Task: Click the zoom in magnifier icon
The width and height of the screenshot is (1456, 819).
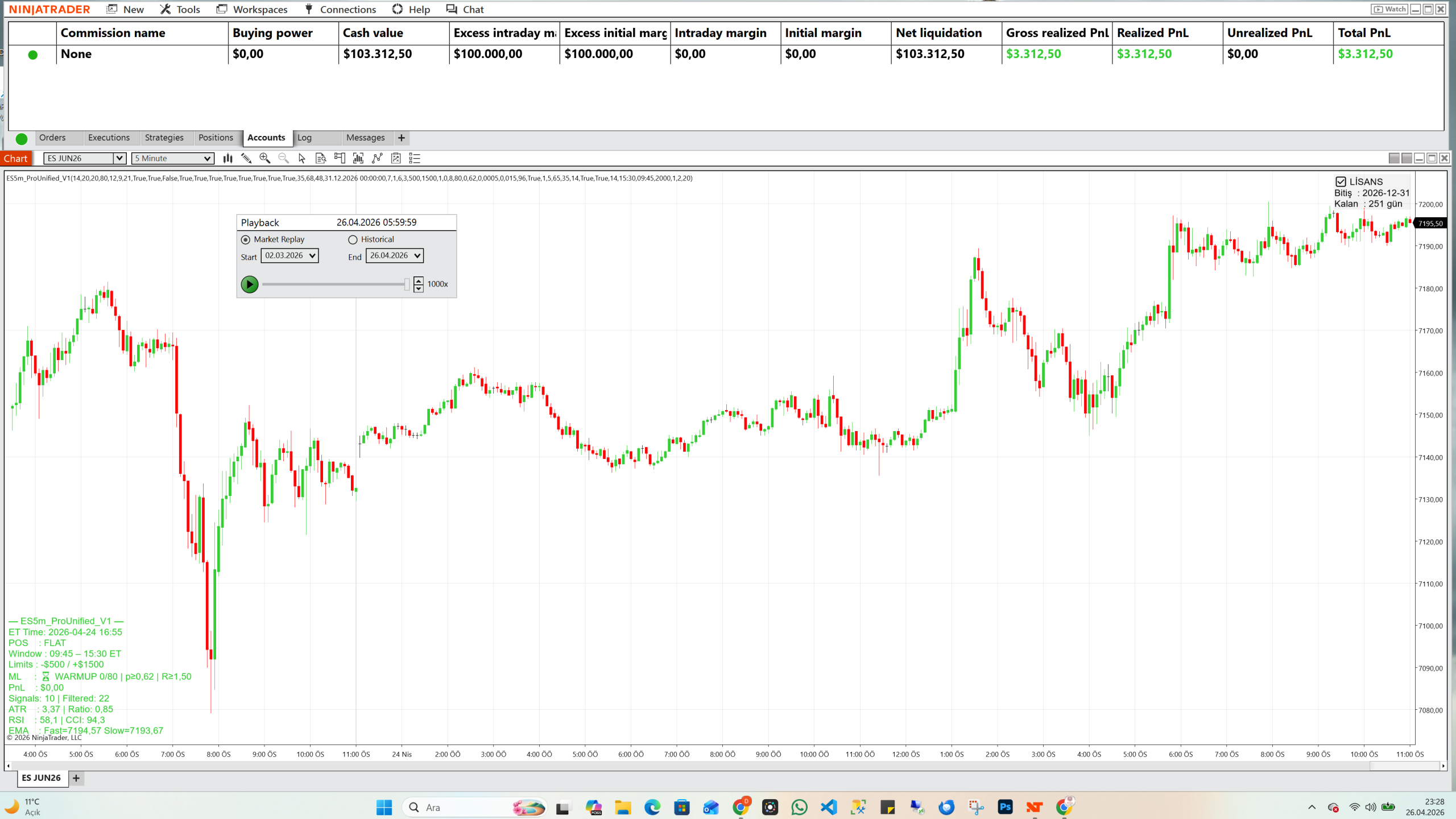Action: click(x=264, y=159)
